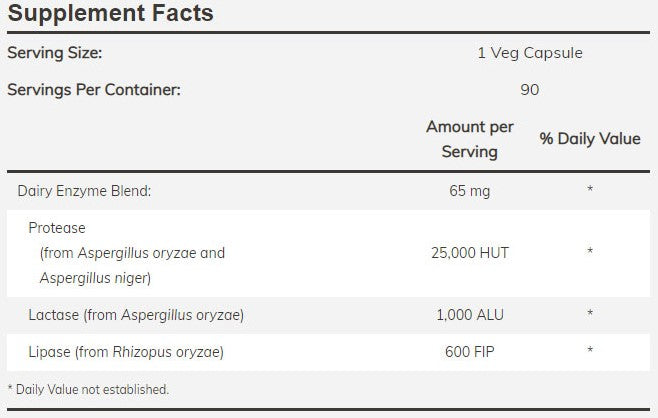This screenshot has height=418, width=658.
Task: Click the 90 servings value
Action: coord(529,89)
